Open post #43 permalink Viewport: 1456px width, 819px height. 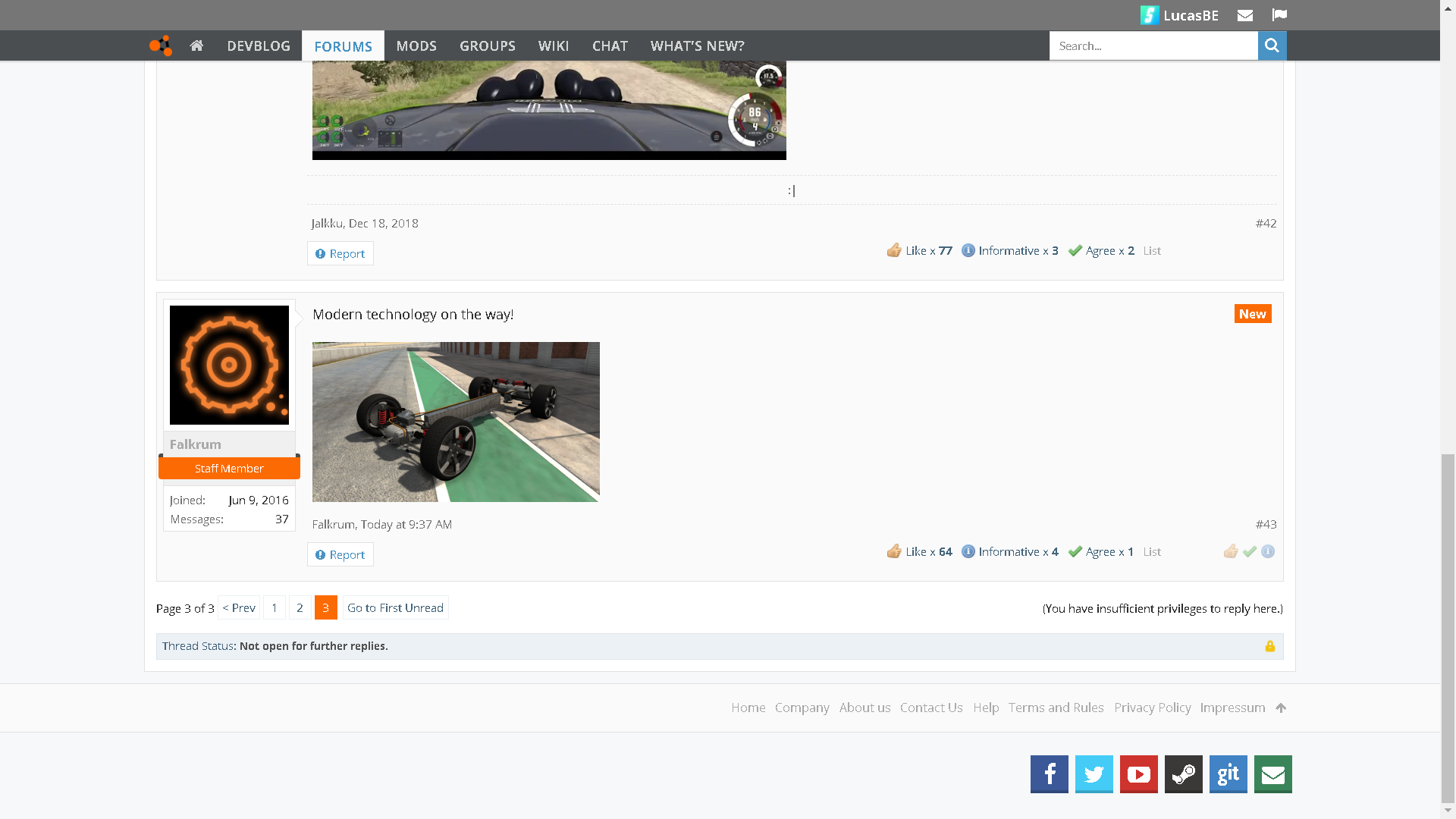[1266, 524]
